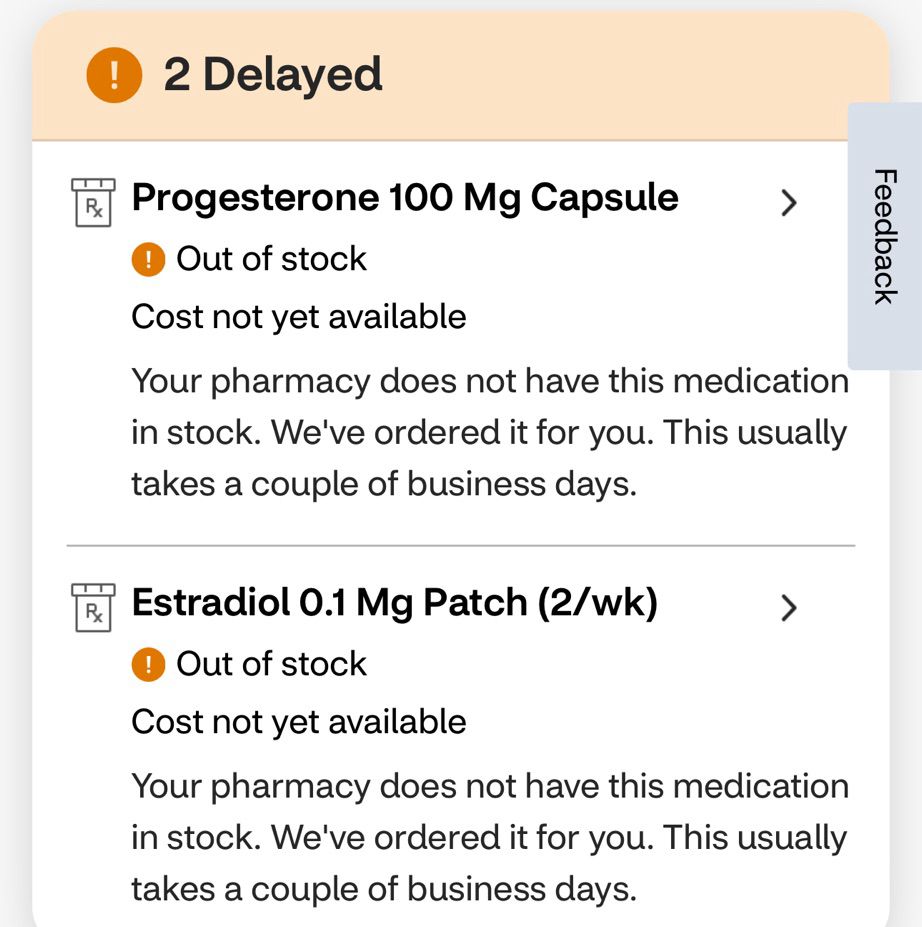The width and height of the screenshot is (922, 927).
Task: Click Estradiol's Cost not yet available text
Action: tap(298, 722)
